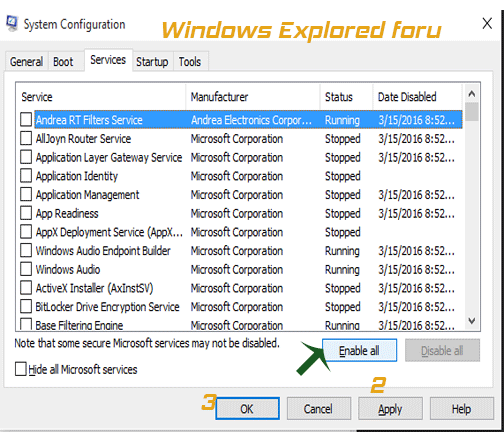Select the AllJoyn Router Service name
Viewport: 504px width, 432px height.
click(83, 138)
